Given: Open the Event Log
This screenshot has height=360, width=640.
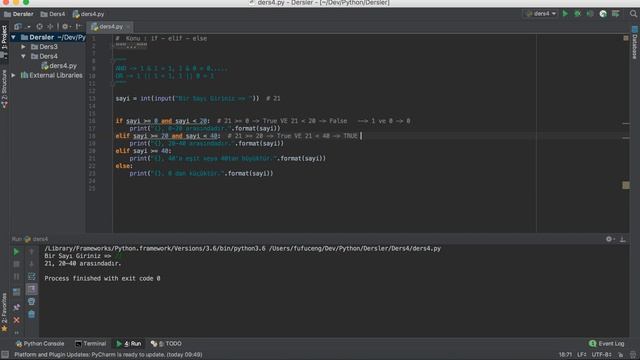Looking at the screenshot, I should (x=607, y=344).
